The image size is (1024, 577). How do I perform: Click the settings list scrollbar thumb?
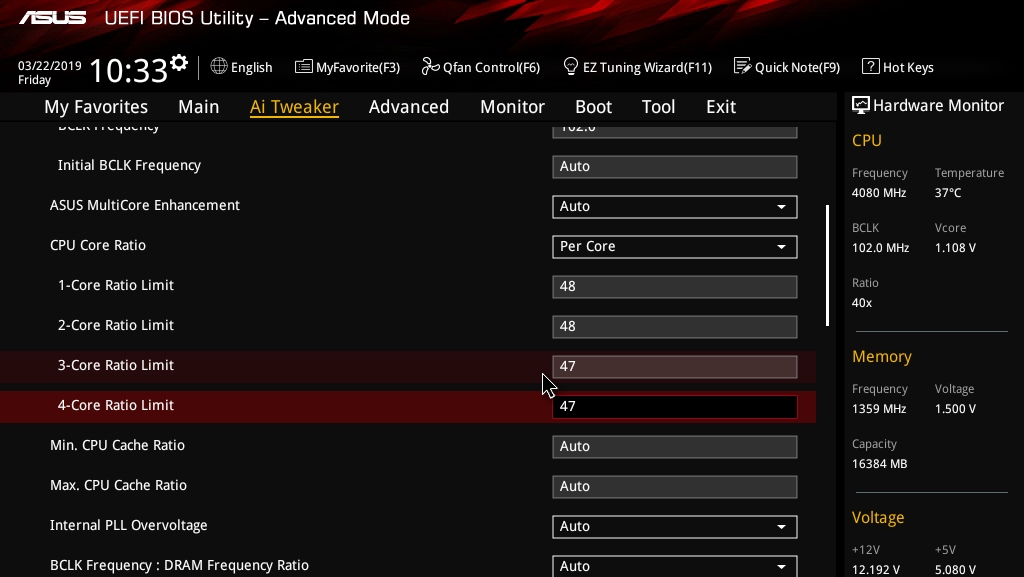(x=827, y=266)
